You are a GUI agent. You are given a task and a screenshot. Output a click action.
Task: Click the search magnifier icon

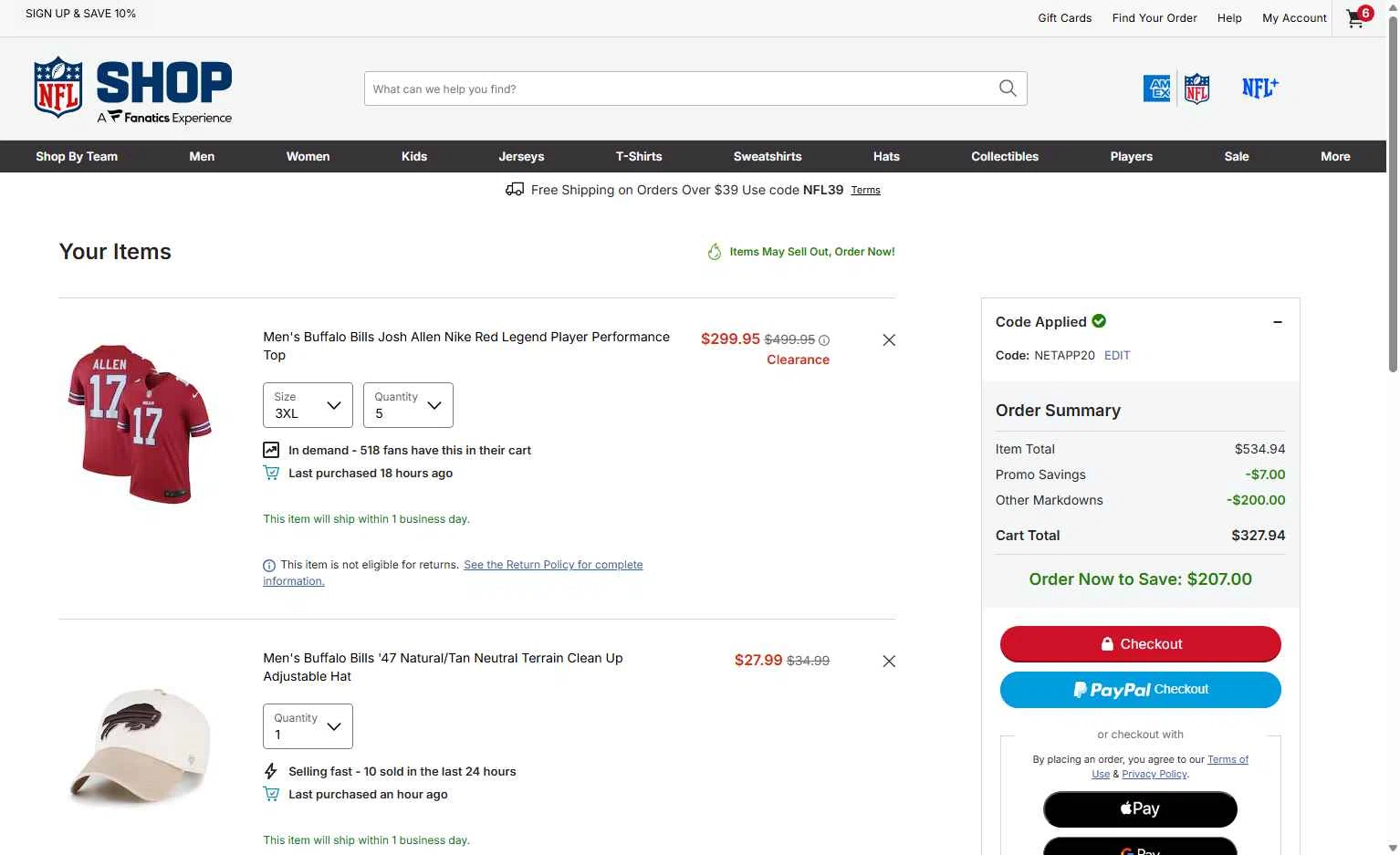pos(1008,89)
